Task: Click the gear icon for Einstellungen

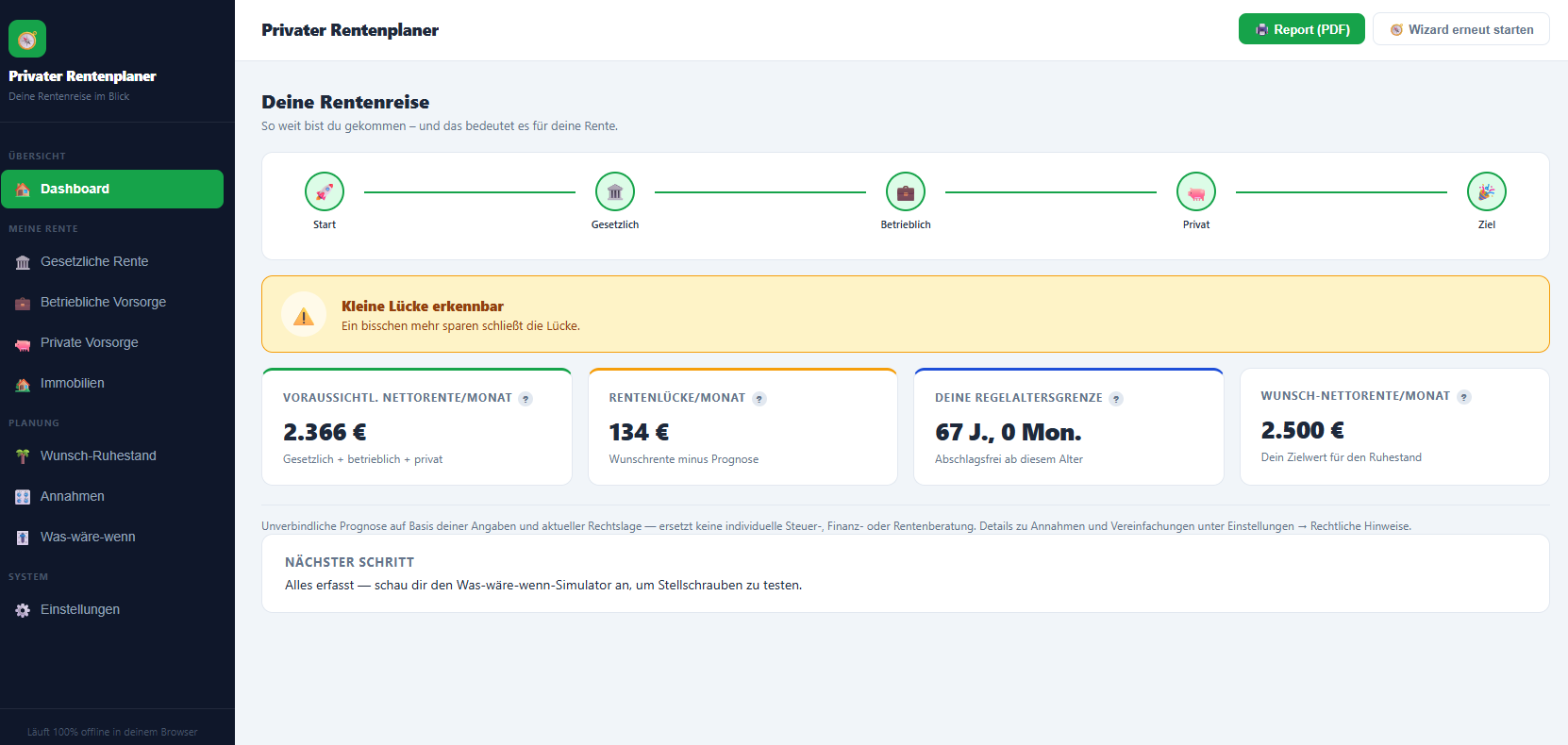Action: pyautogui.click(x=23, y=610)
